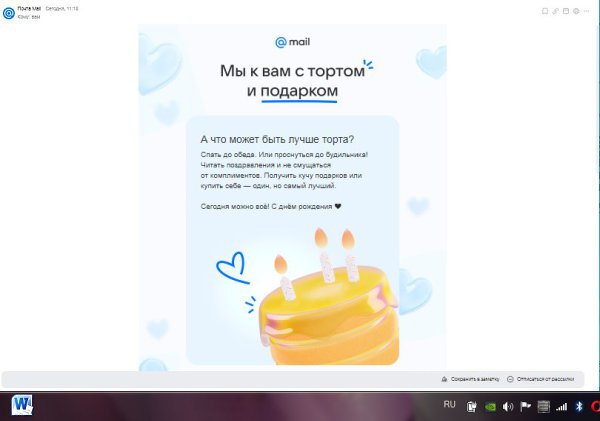Viewport: 600px width, 421px height.
Task: Click the print icon in message header
Action: (576, 11)
